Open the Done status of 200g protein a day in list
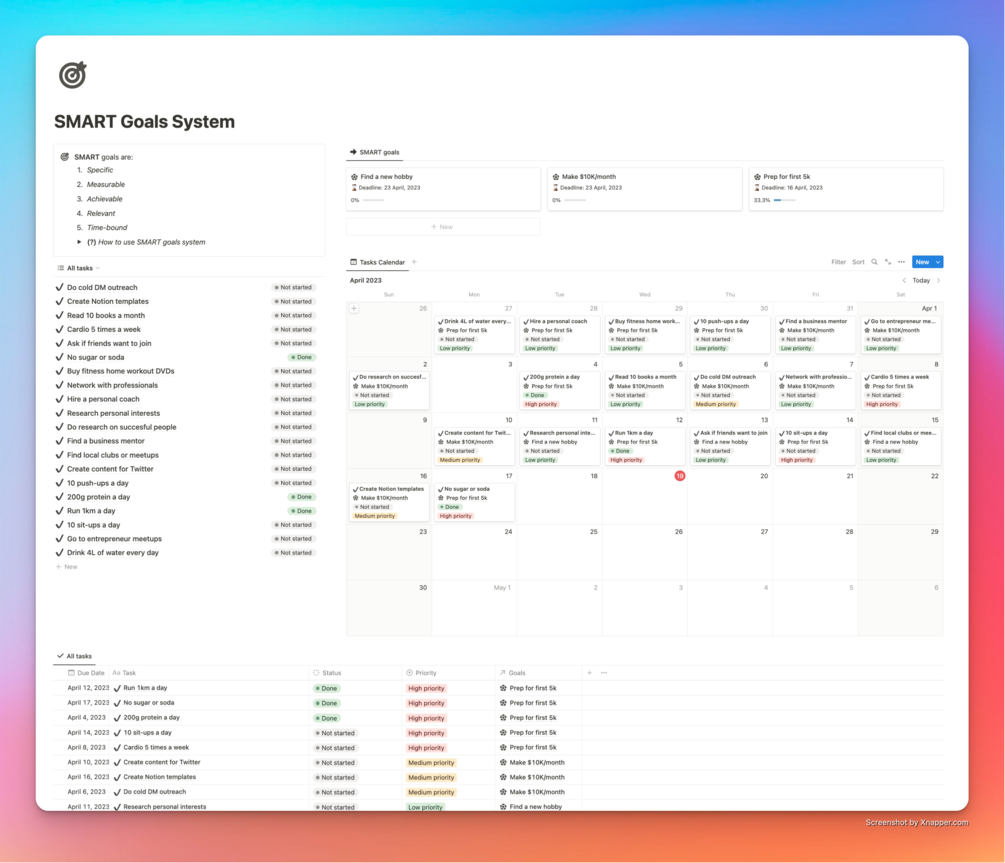This screenshot has height=863, width=1005. point(301,497)
